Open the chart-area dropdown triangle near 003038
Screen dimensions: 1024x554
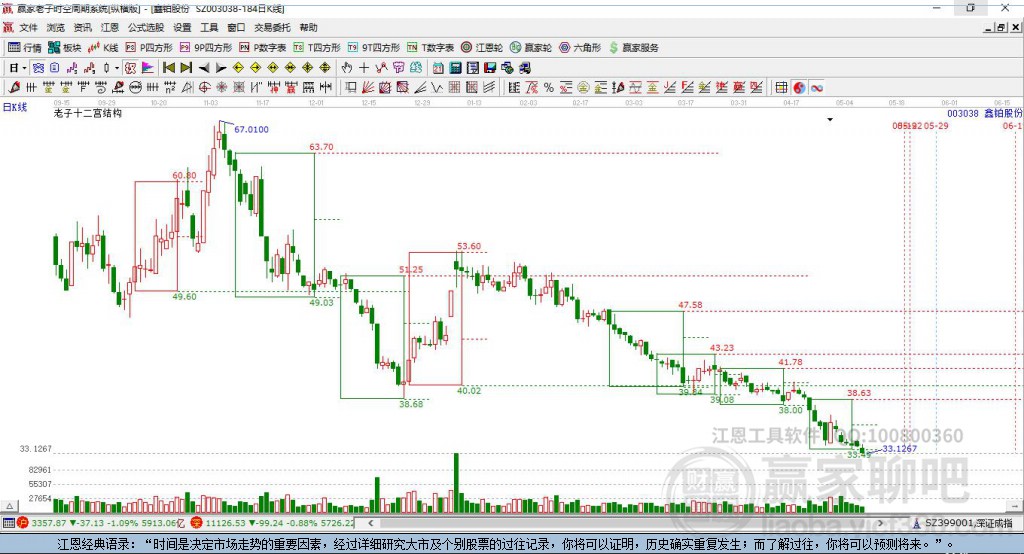[830, 120]
